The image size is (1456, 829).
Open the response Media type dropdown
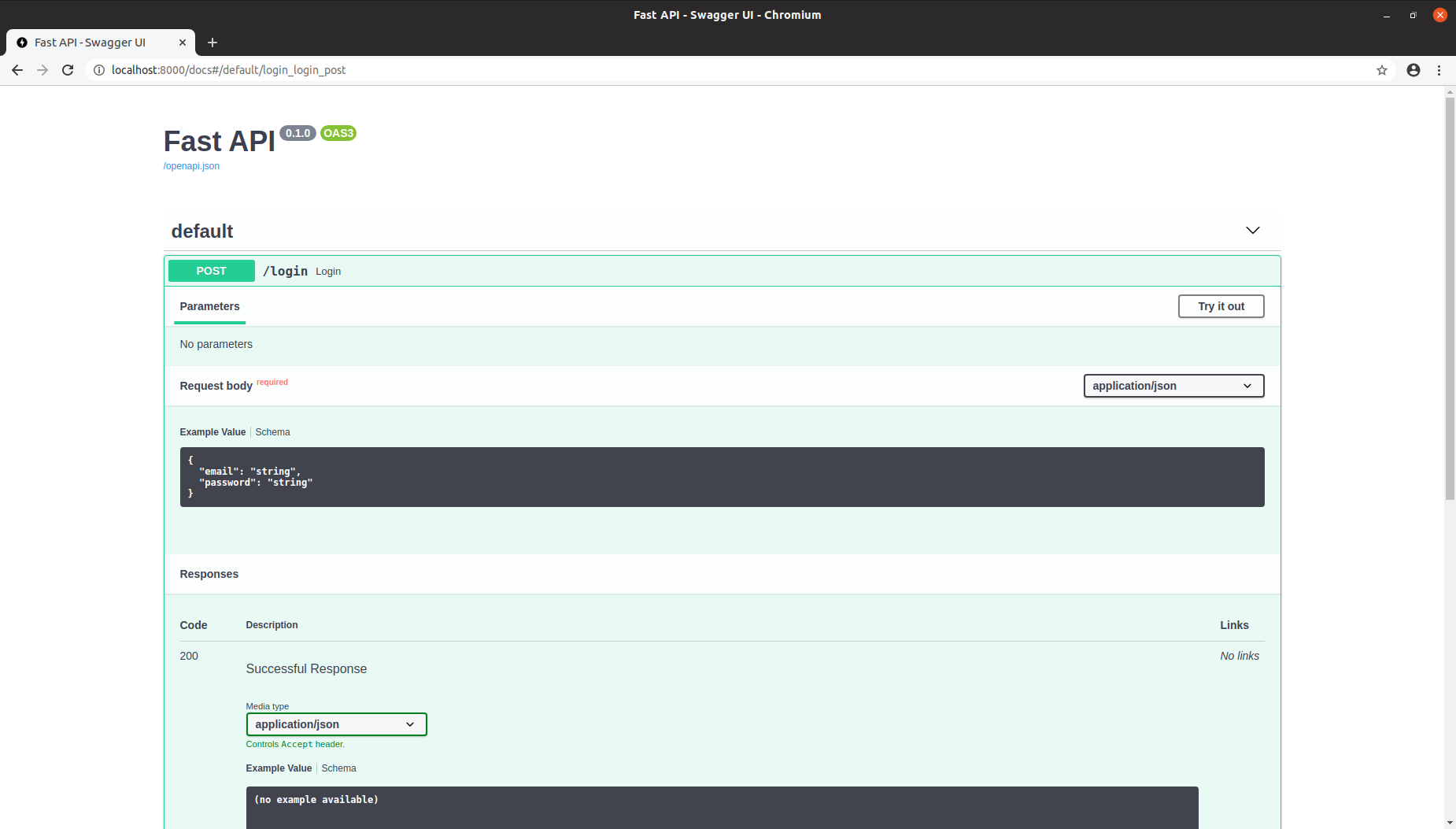pos(336,724)
